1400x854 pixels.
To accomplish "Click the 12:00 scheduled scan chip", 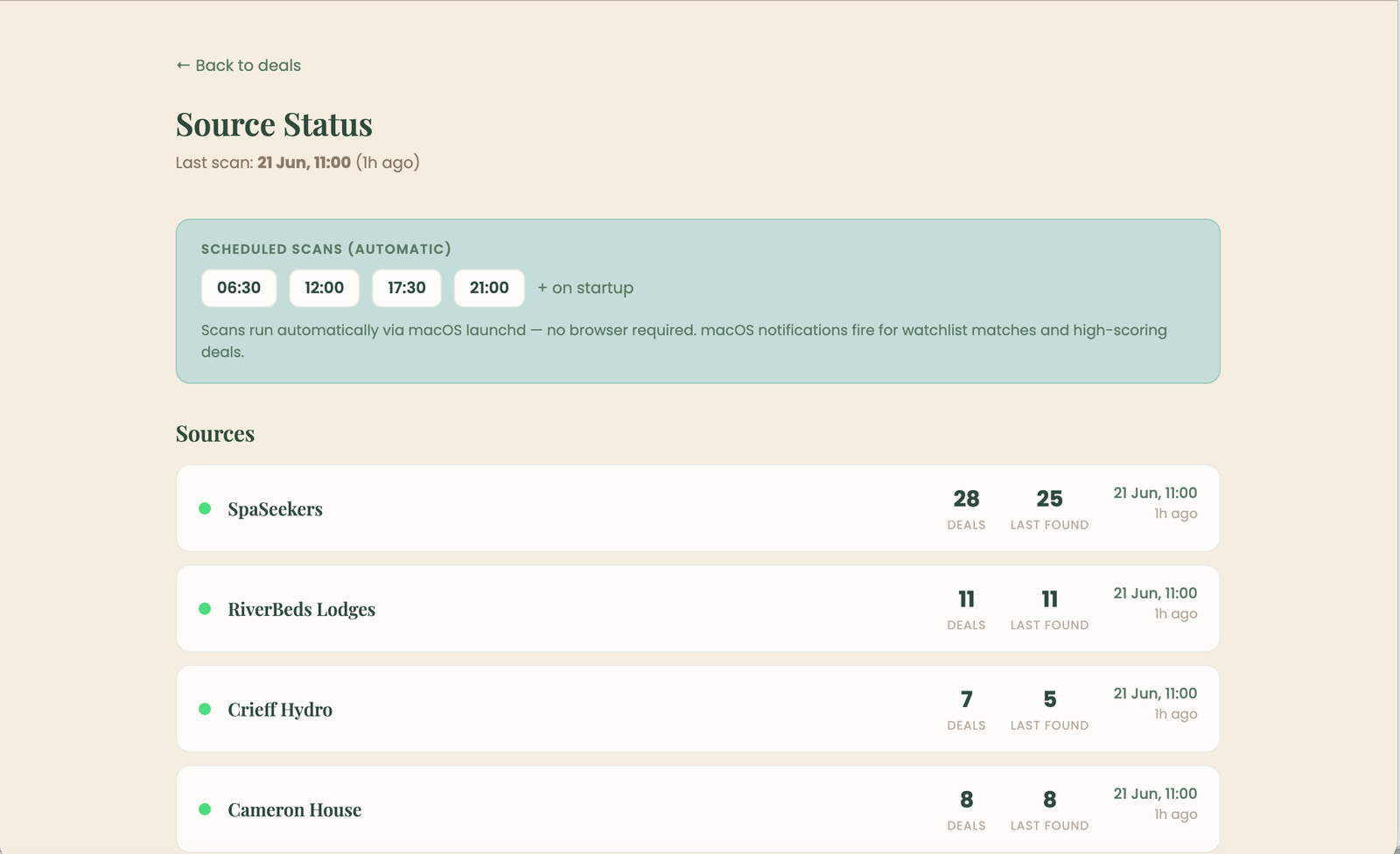I will [324, 288].
